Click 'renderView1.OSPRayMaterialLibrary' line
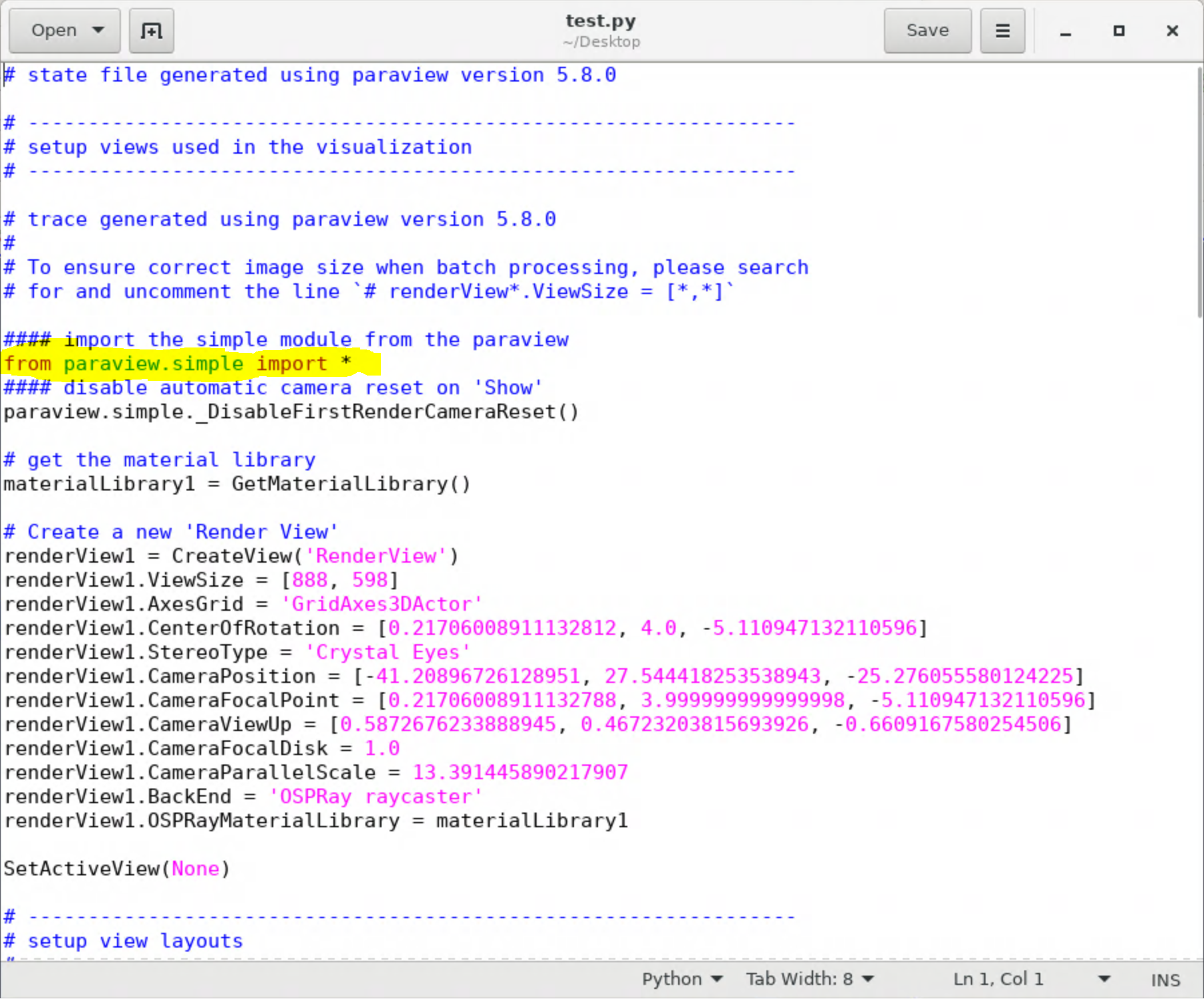Viewport: 1204px width, 999px height. coord(316,821)
